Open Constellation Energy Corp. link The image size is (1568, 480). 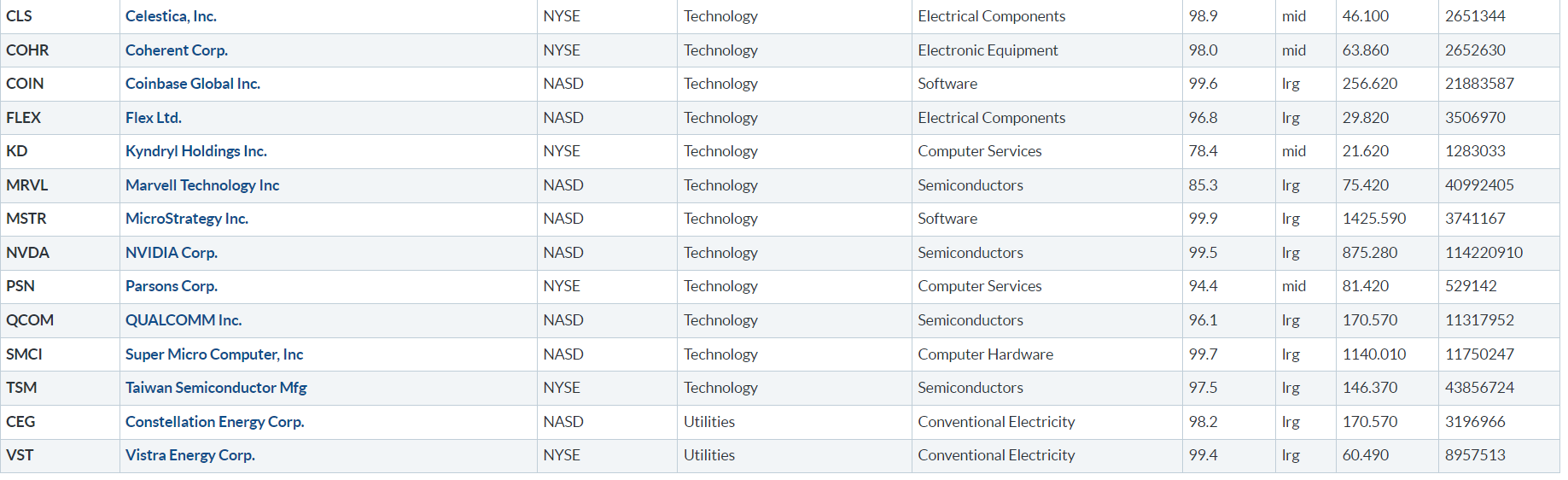click(x=214, y=422)
